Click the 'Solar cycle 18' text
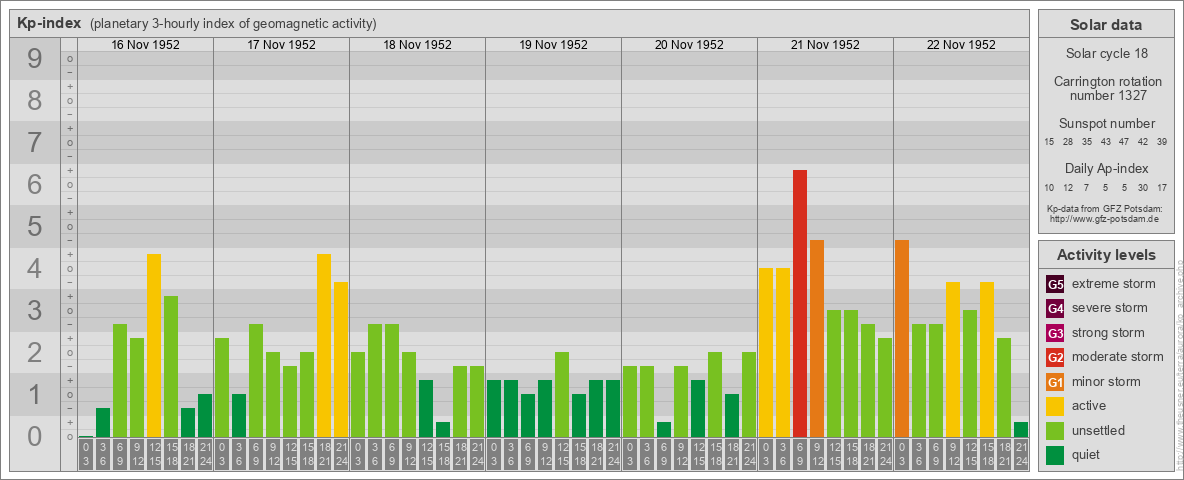1184x480 pixels. 1106,54
